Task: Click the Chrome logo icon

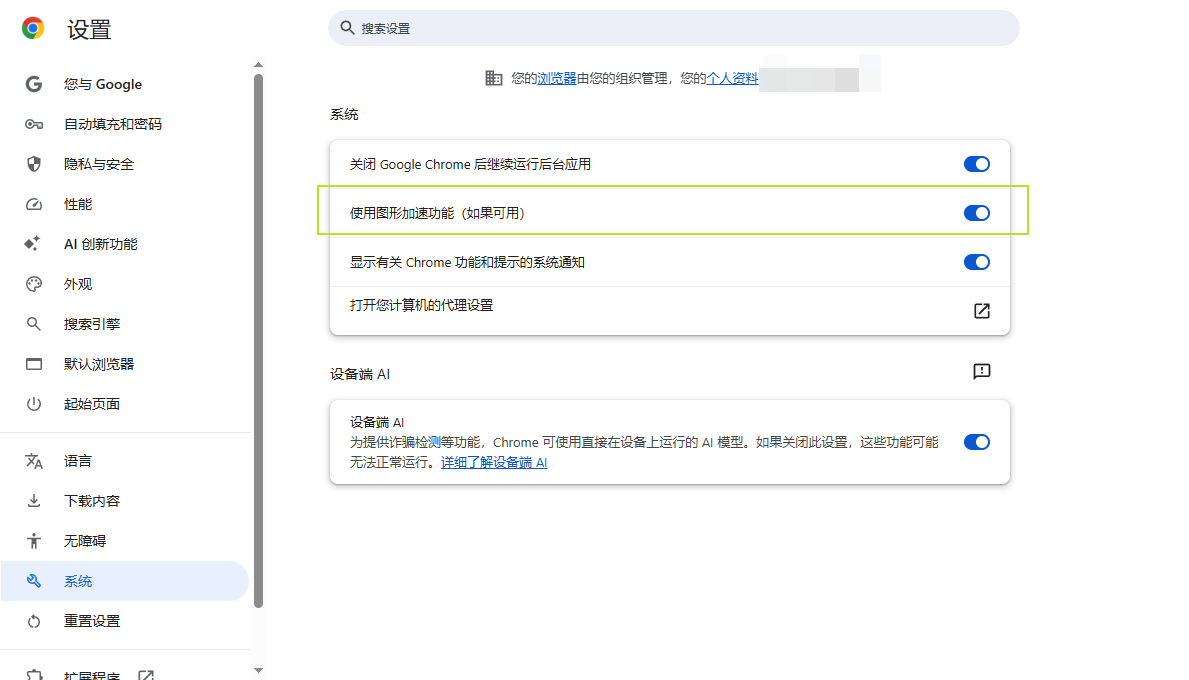Action: (33, 29)
